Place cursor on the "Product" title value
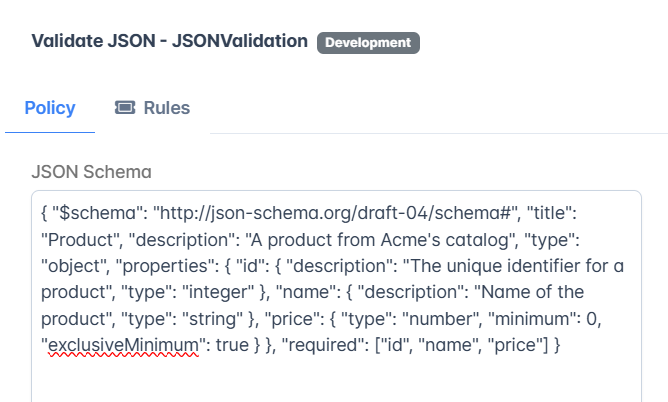This screenshot has height=402, width=668. coord(78,240)
